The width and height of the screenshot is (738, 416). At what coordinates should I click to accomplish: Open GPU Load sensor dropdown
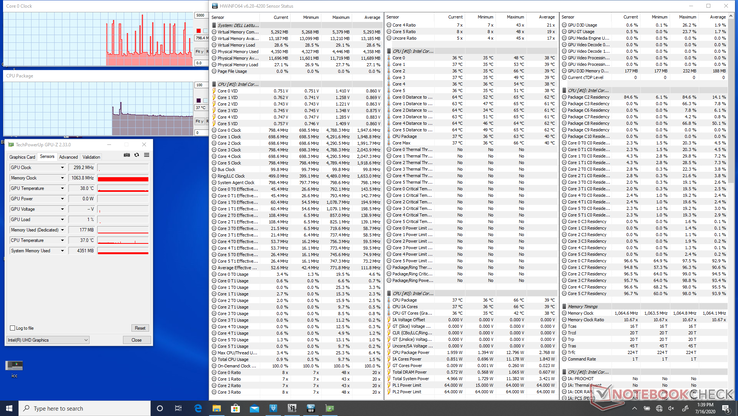[62, 219]
